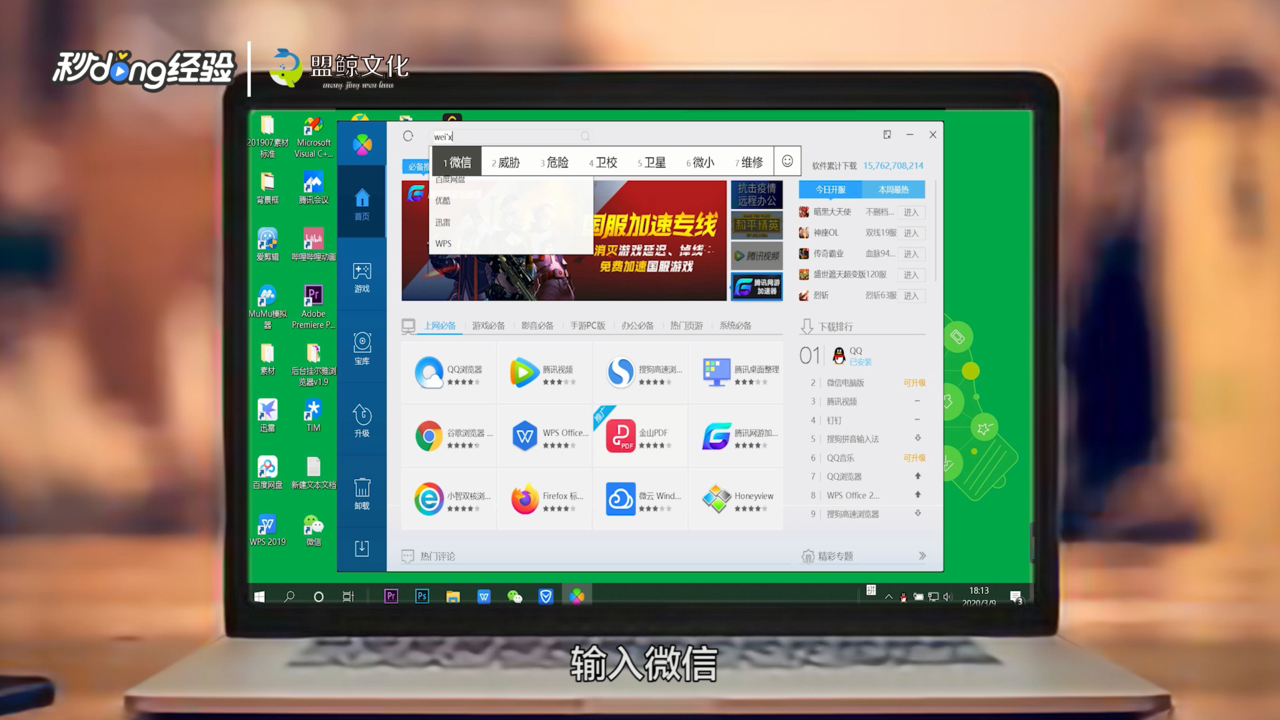Open the 抗击疫情远程办公 banner thumbnail
This screenshot has height=720, width=1280.
pyautogui.click(x=756, y=195)
